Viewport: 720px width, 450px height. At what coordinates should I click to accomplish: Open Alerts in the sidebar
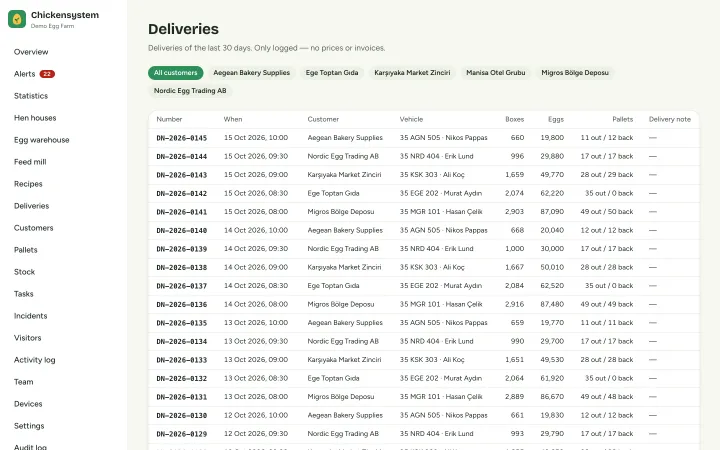tap(24, 74)
